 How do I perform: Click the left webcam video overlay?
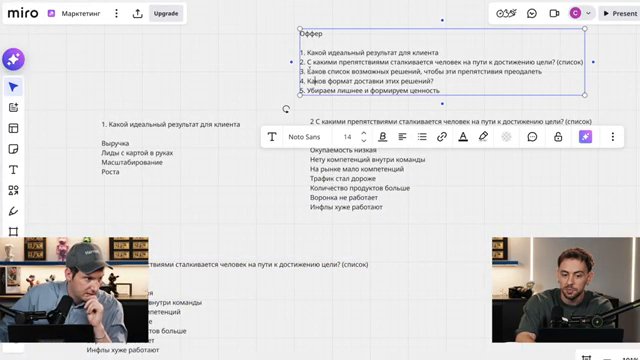(74, 290)
